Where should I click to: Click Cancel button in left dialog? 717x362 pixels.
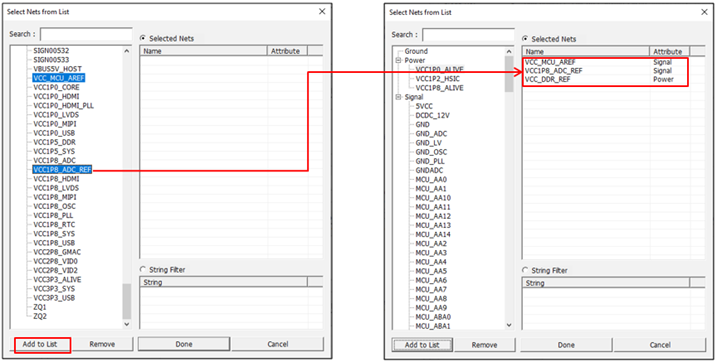pyautogui.click(x=278, y=344)
